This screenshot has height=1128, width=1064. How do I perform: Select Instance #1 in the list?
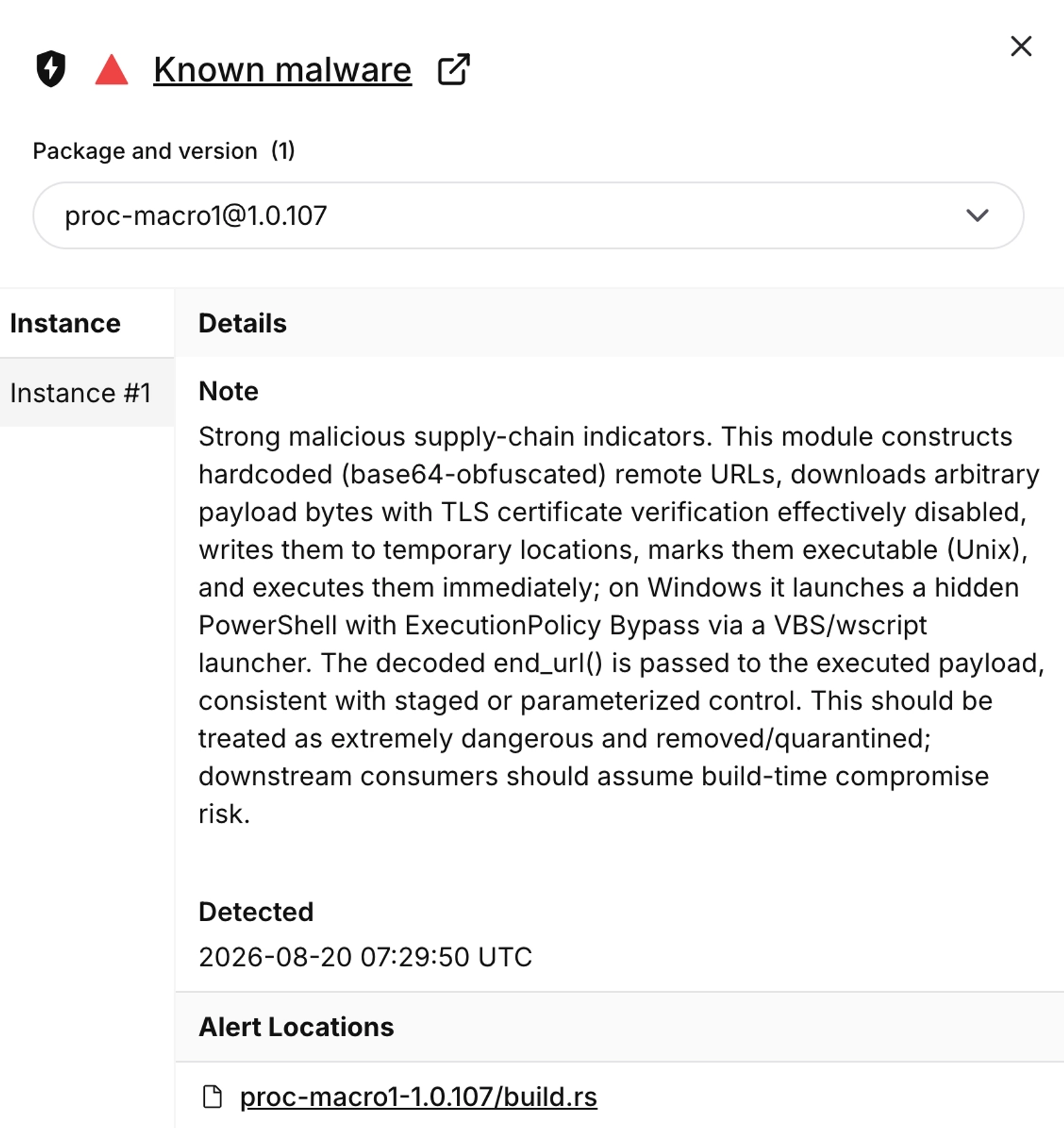tap(87, 392)
